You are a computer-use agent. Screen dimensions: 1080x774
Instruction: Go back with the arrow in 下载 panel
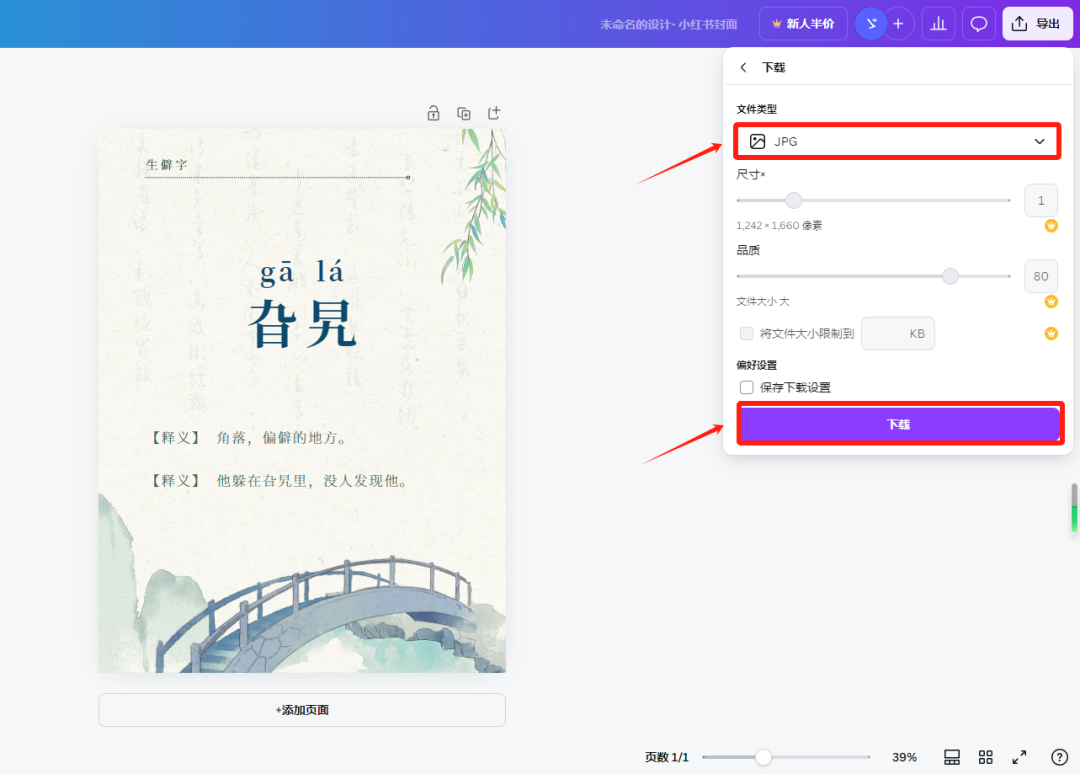tap(743, 67)
